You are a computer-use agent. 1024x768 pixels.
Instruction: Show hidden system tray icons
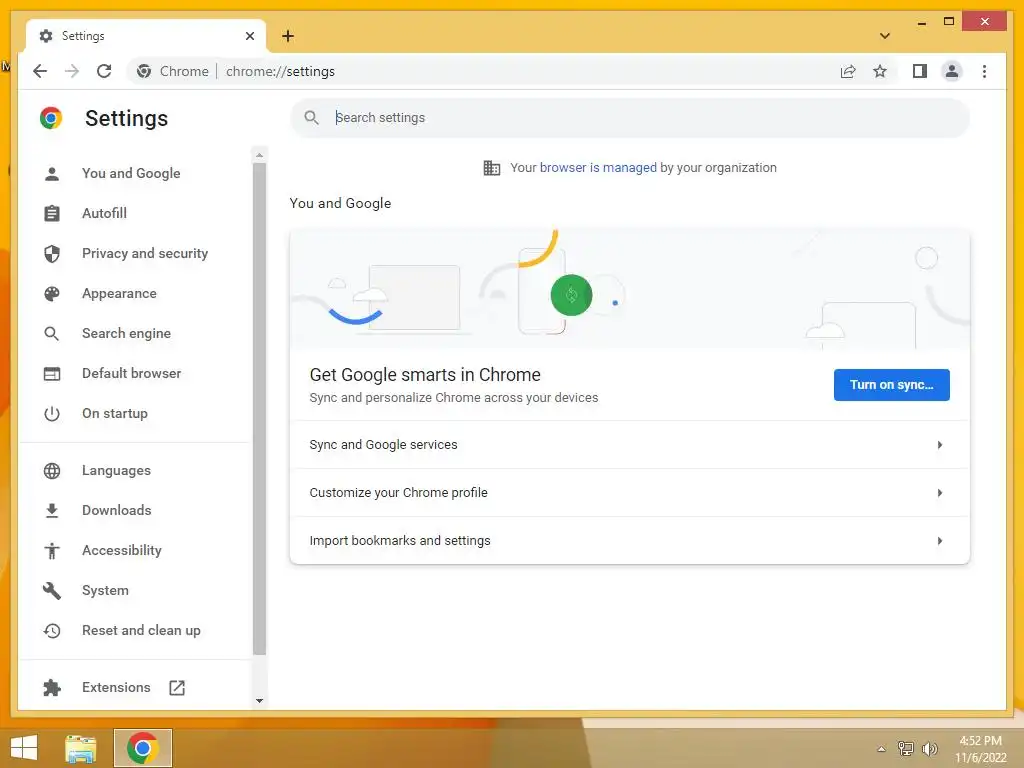tap(881, 749)
